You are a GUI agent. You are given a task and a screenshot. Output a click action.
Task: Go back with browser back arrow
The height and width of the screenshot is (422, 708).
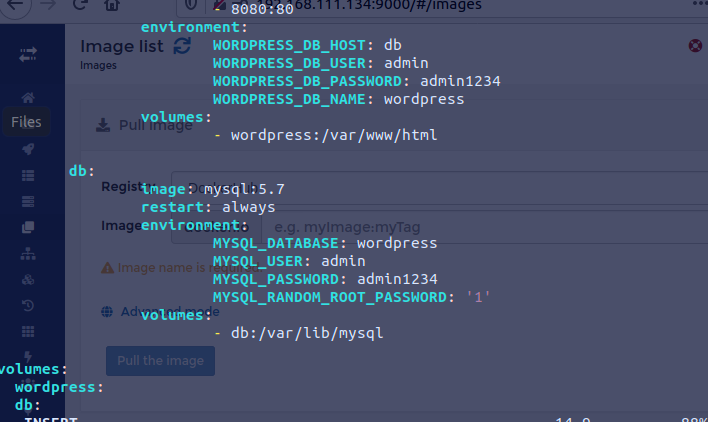[15, 6]
